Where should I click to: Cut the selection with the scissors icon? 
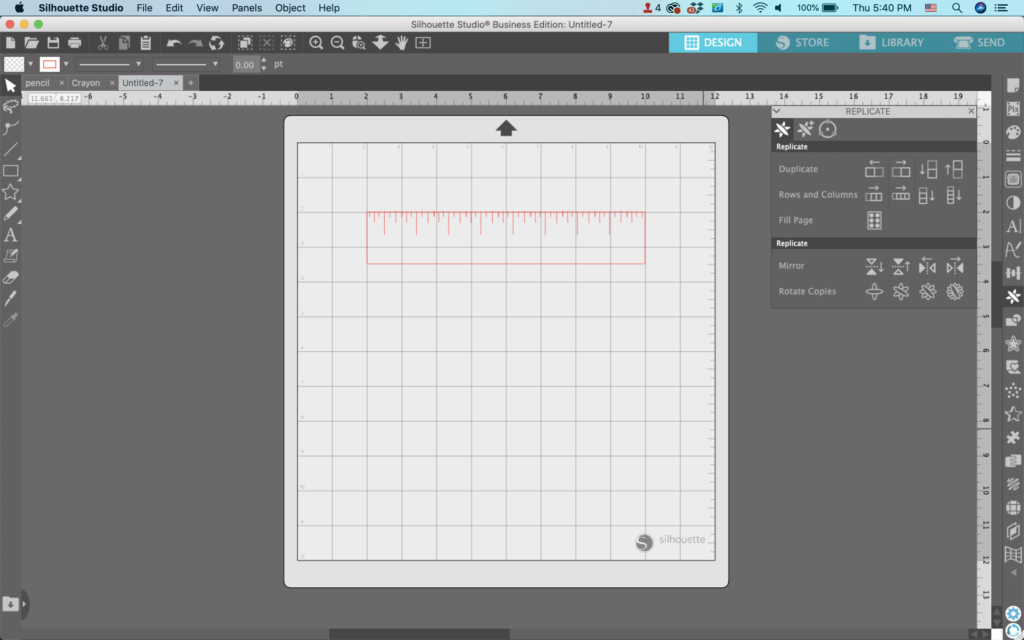(x=103, y=43)
